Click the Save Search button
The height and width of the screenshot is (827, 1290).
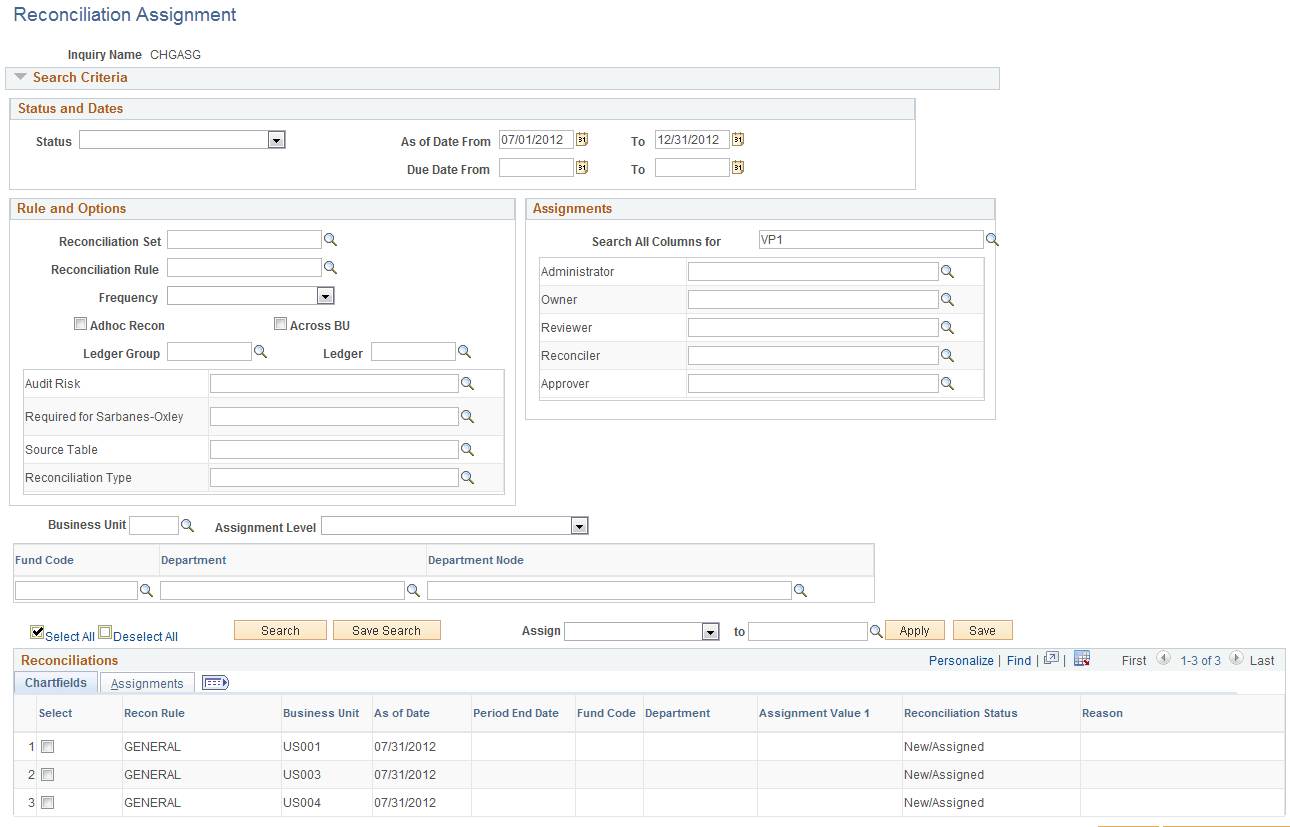click(387, 630)
